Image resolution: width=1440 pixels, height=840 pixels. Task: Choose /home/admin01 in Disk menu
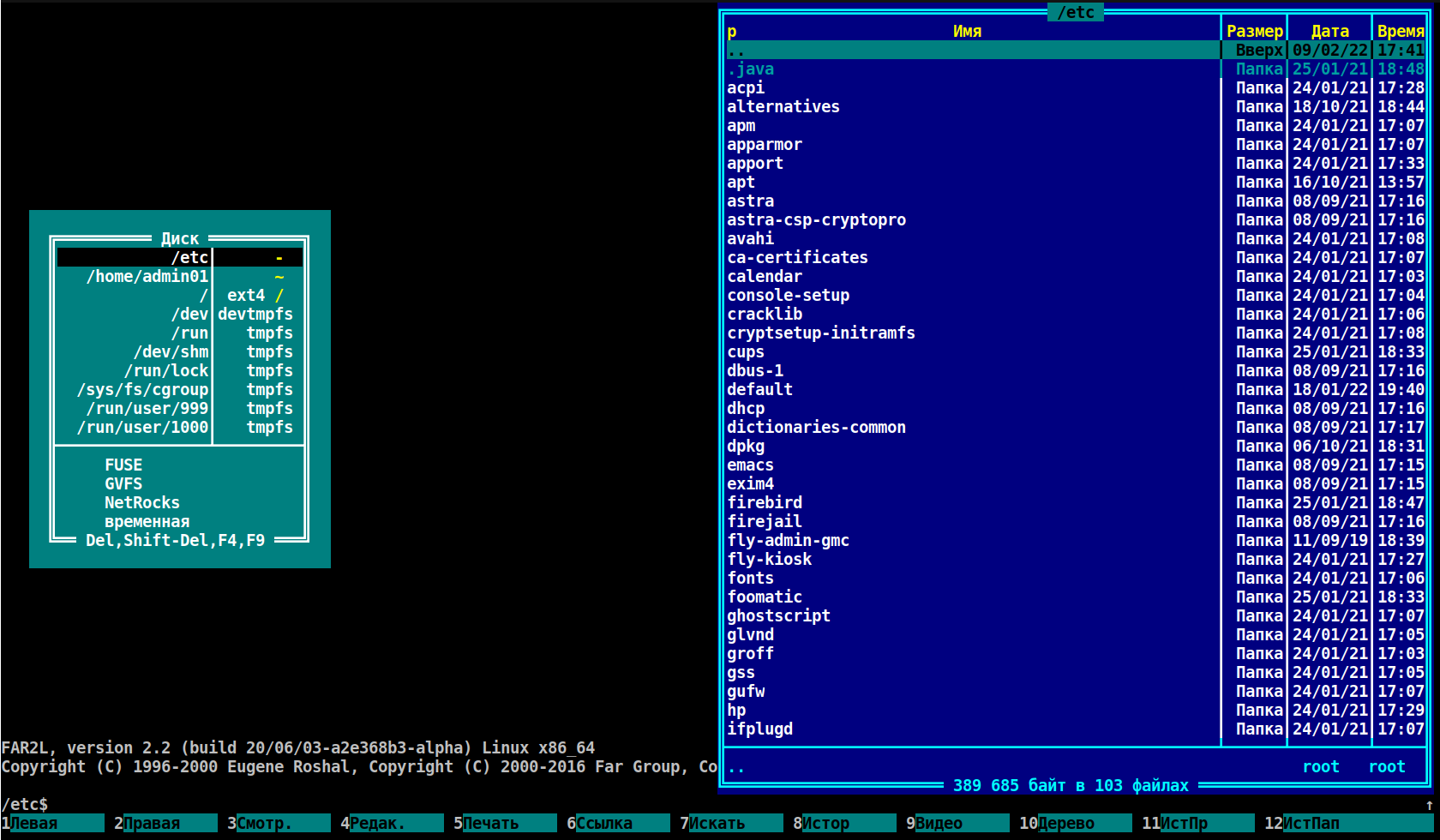(180, 276)
